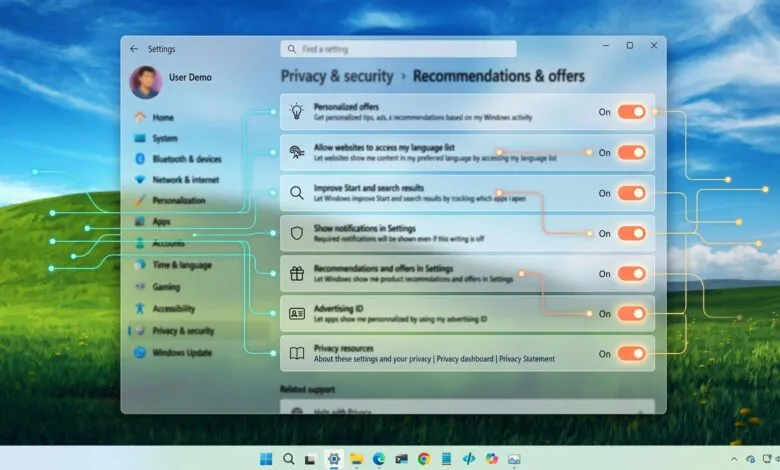780x470 pixels.
Task: Click the User Demo profile picture
Action: tap(146, 82)
